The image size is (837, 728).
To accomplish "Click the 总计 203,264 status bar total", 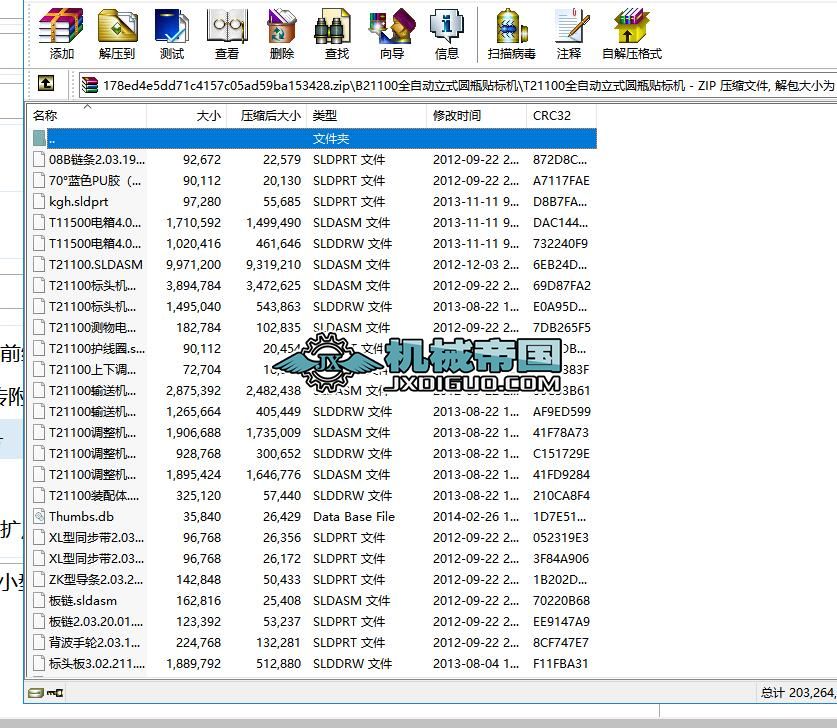I will 798,693.
